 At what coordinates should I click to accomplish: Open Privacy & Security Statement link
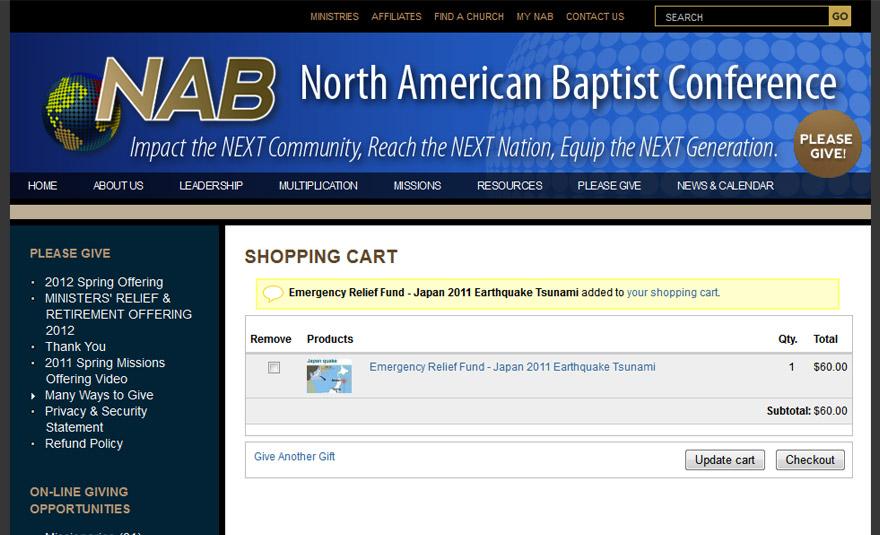click(x=96, y=419)
